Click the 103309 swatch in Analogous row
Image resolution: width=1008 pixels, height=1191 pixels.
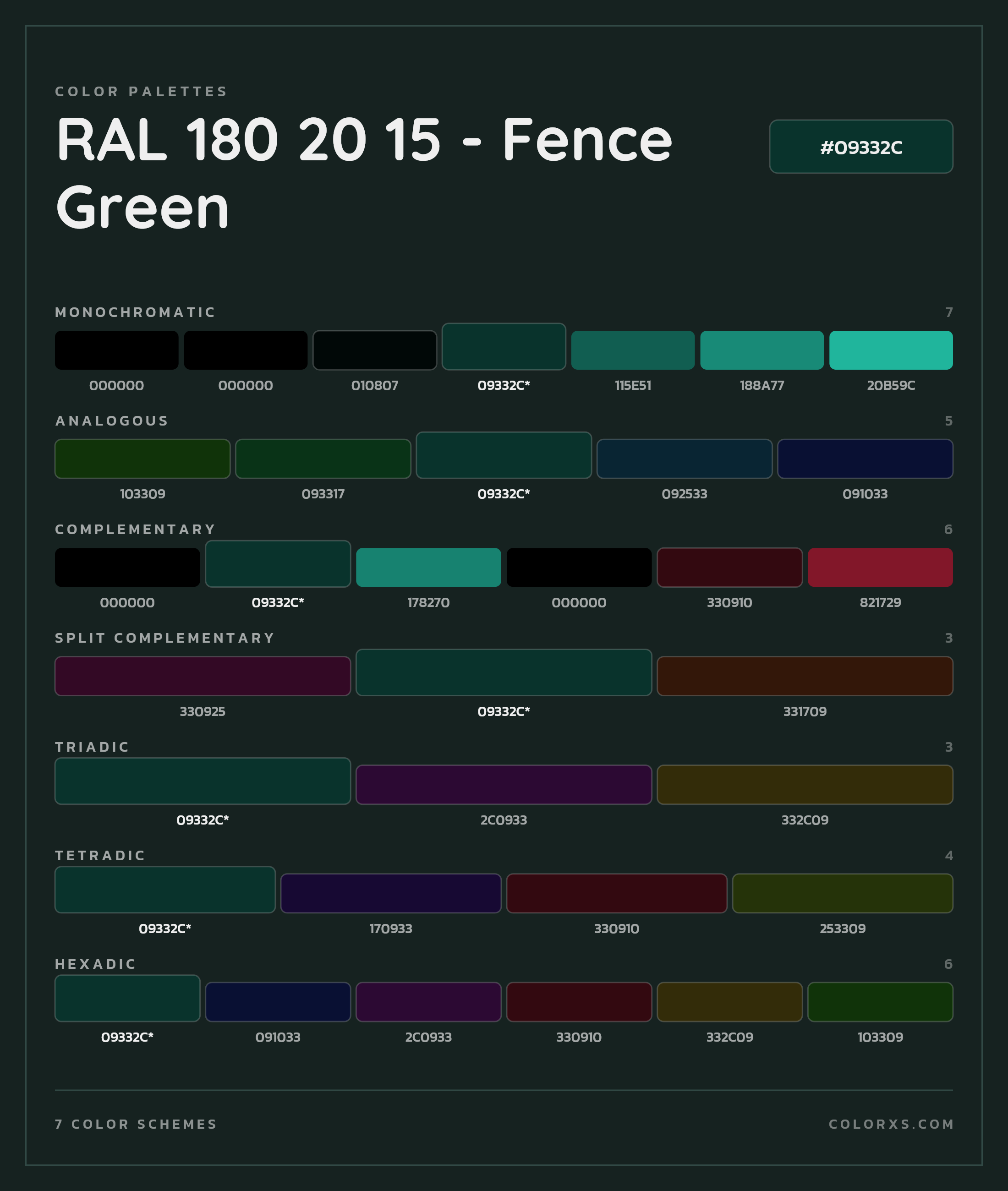(142, 459)
